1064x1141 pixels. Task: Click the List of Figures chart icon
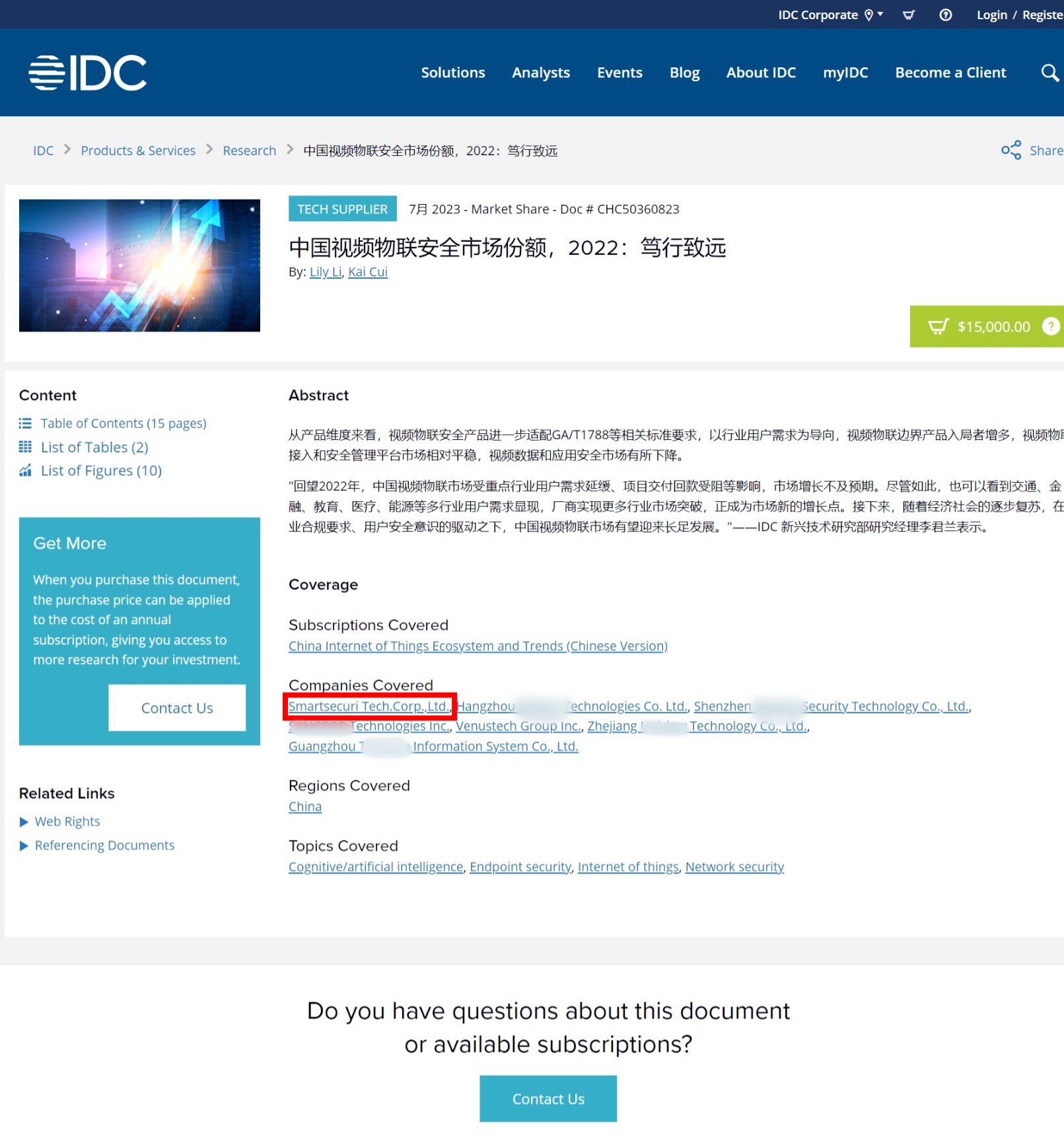coord(25,470)
